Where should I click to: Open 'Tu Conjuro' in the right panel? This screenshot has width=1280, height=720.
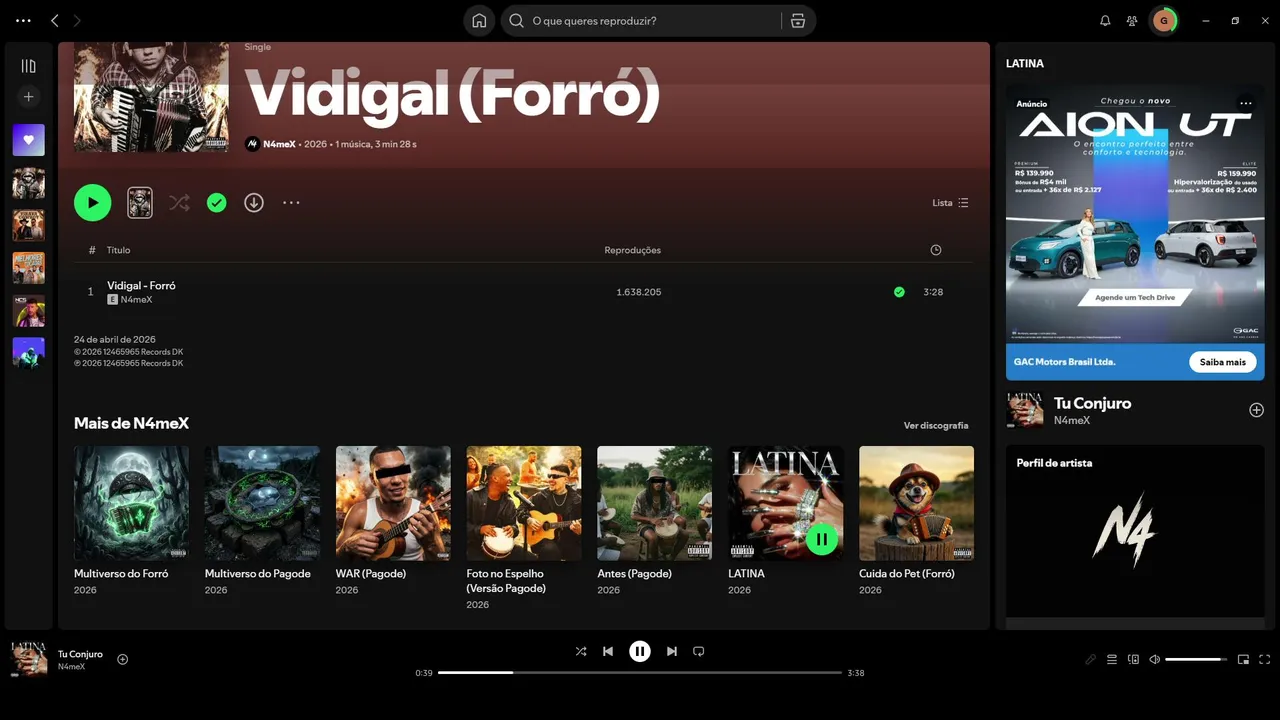[x=1093, y=404]
